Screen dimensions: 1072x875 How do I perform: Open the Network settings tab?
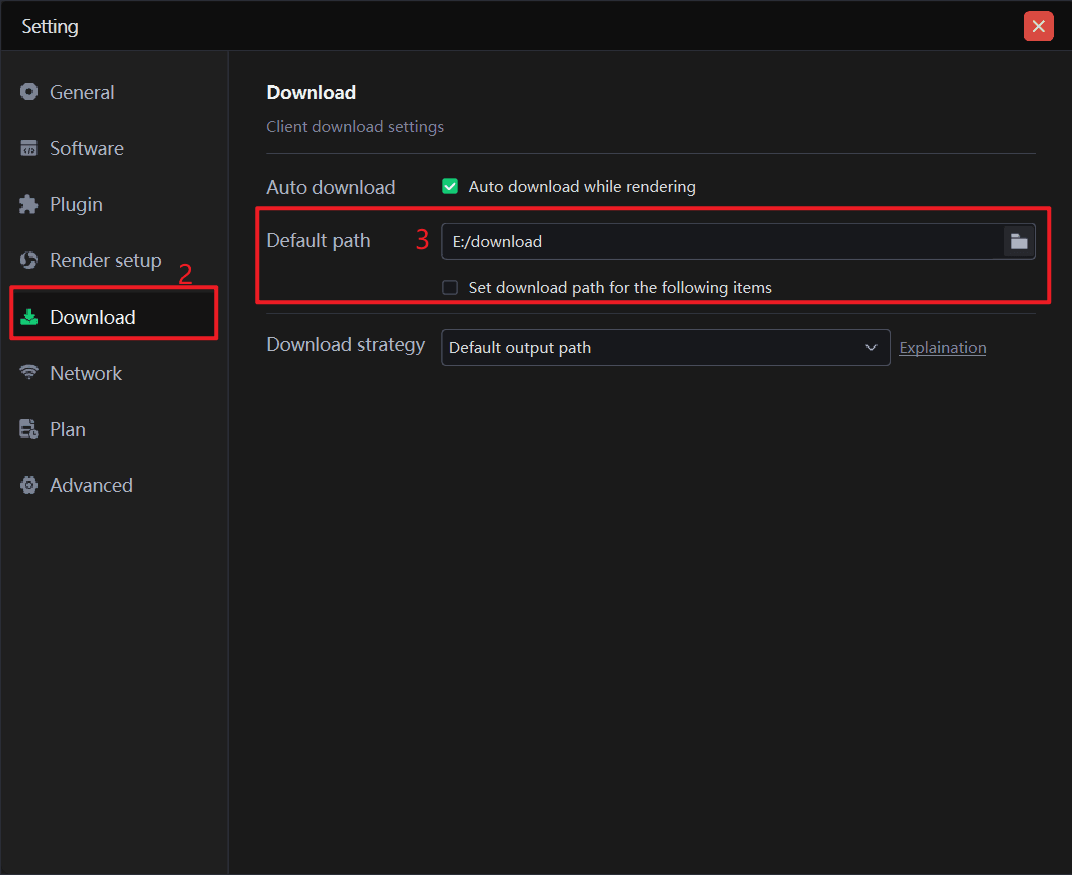point(86,373)
